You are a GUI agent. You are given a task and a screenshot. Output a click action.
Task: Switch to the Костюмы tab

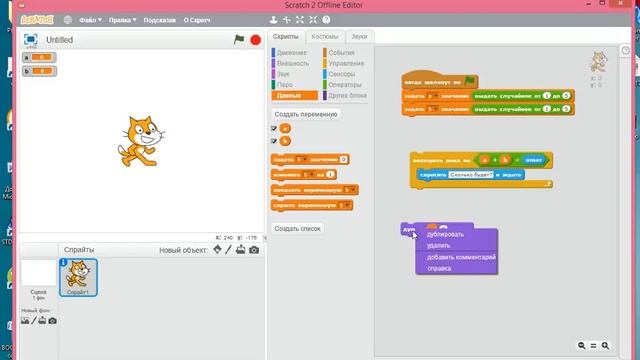point(325,36)
